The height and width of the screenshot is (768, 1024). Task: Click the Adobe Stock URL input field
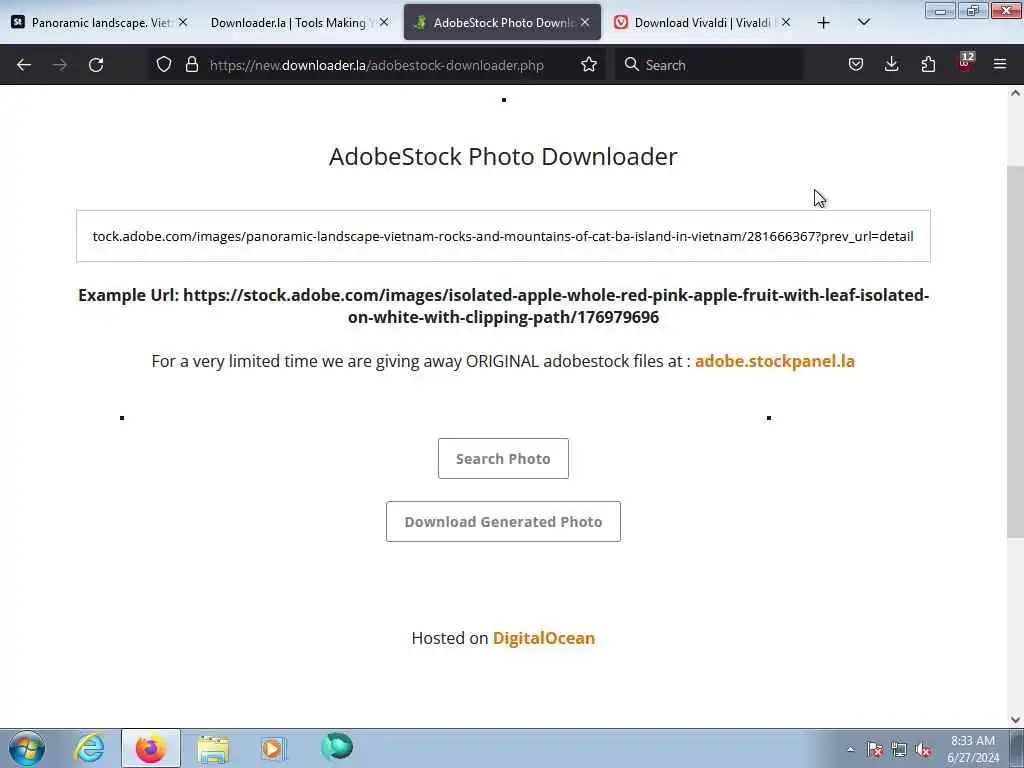pyautogui.click(x=503, y=236)
